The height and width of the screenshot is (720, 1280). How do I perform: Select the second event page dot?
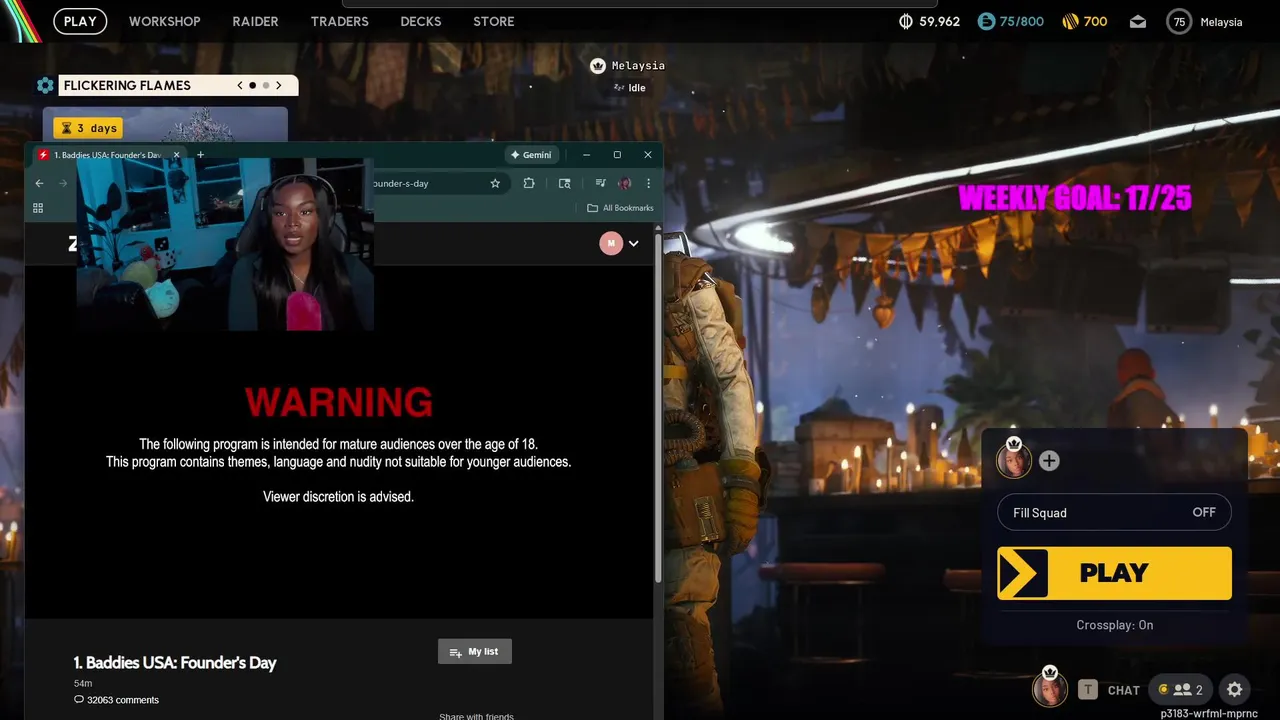point(266,85)
